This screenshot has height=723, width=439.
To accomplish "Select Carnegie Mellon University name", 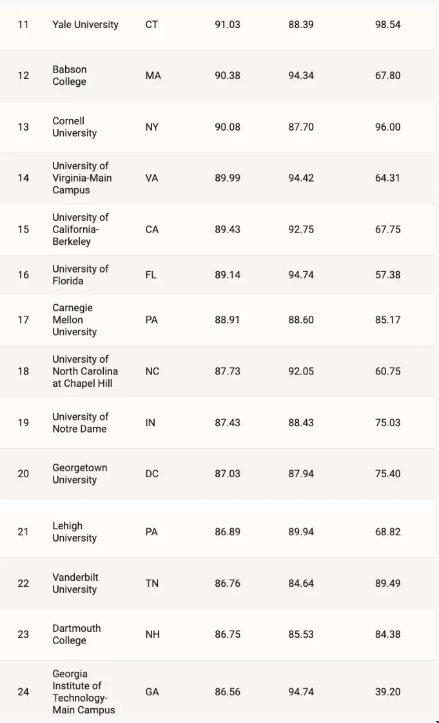I will 74,320.
